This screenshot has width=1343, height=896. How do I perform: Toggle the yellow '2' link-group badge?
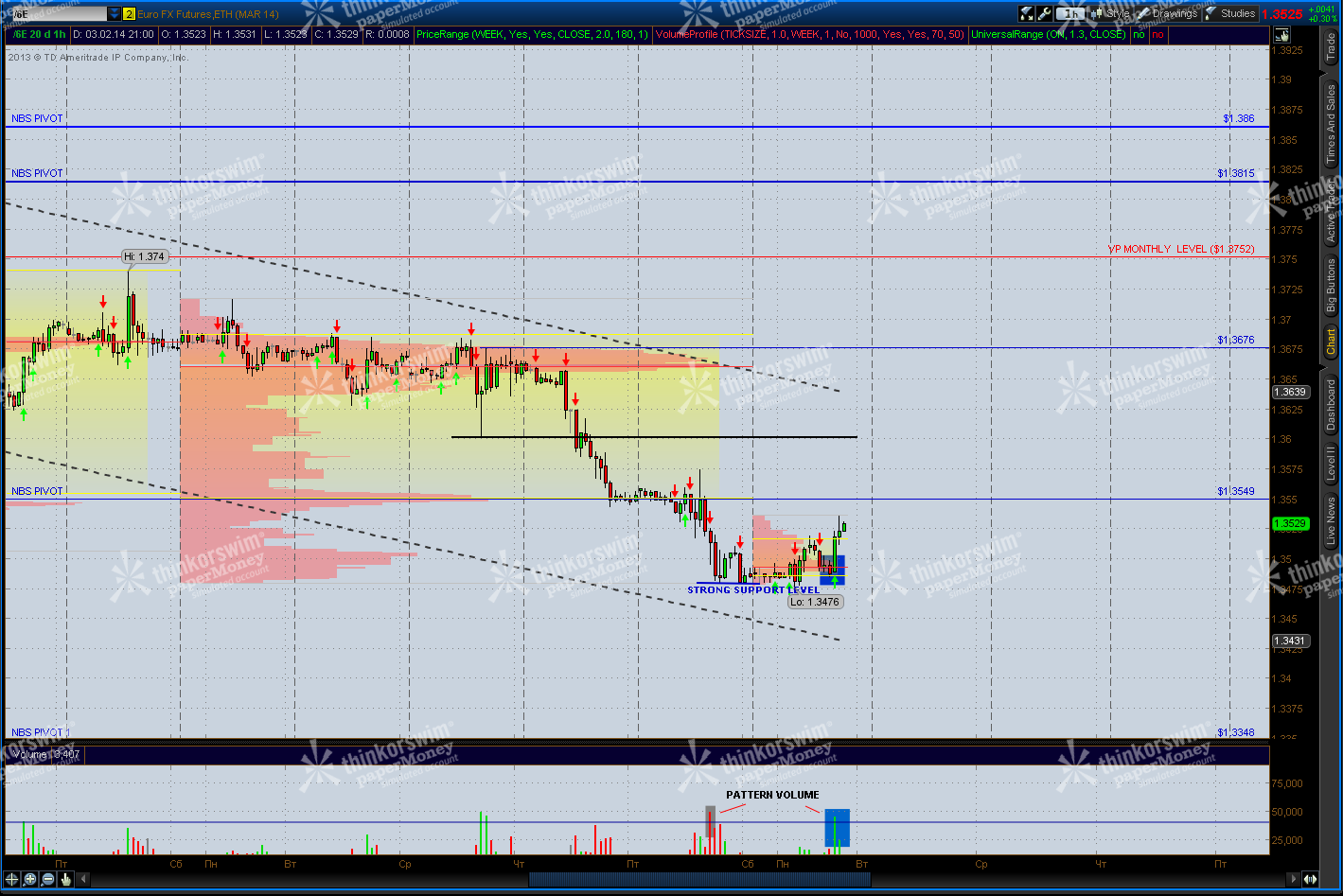click(128, 13)
